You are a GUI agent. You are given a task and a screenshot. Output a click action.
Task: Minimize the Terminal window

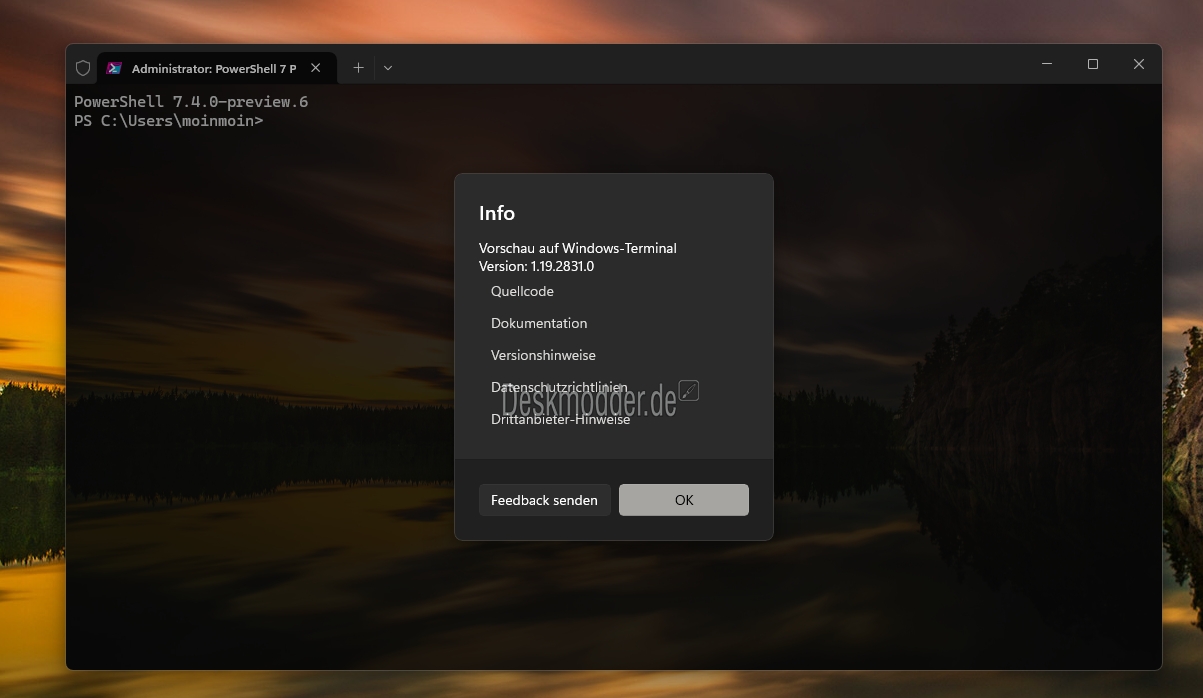pyautogui.click(x=1047, y=64)
